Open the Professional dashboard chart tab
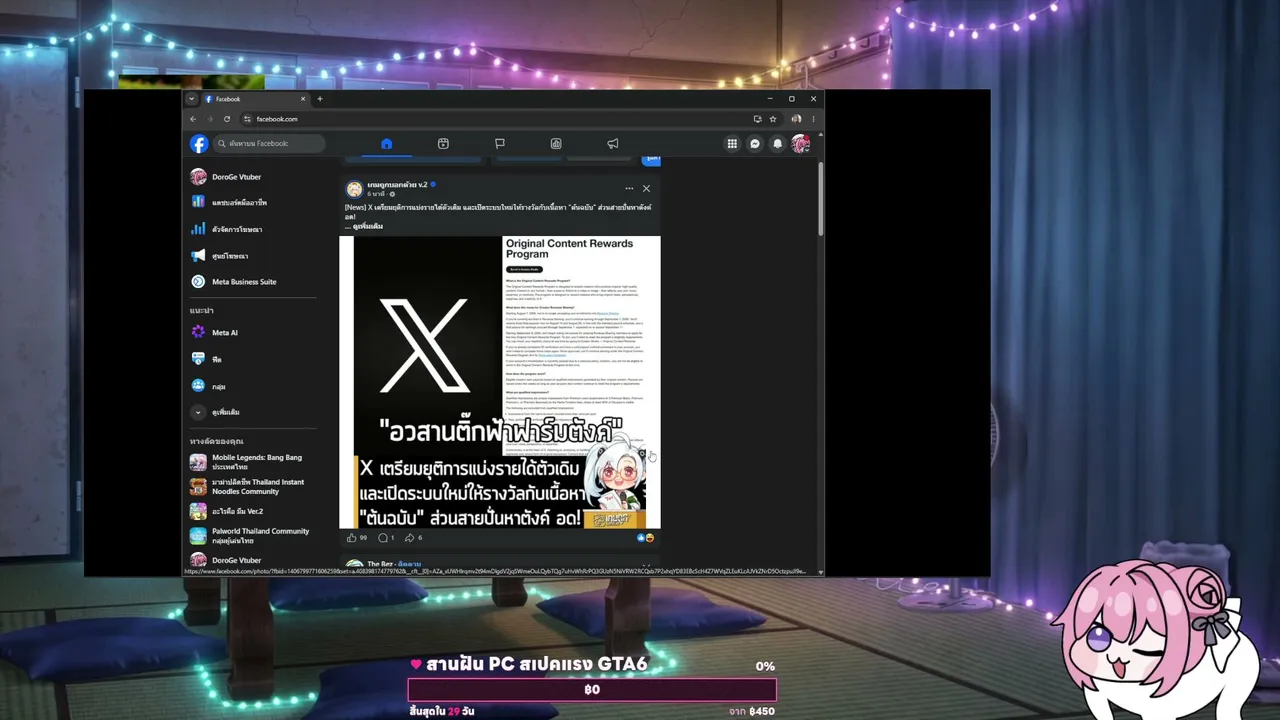Image resolution: width=1280 pixels, height=720 pixels. [x=556, y=144]
